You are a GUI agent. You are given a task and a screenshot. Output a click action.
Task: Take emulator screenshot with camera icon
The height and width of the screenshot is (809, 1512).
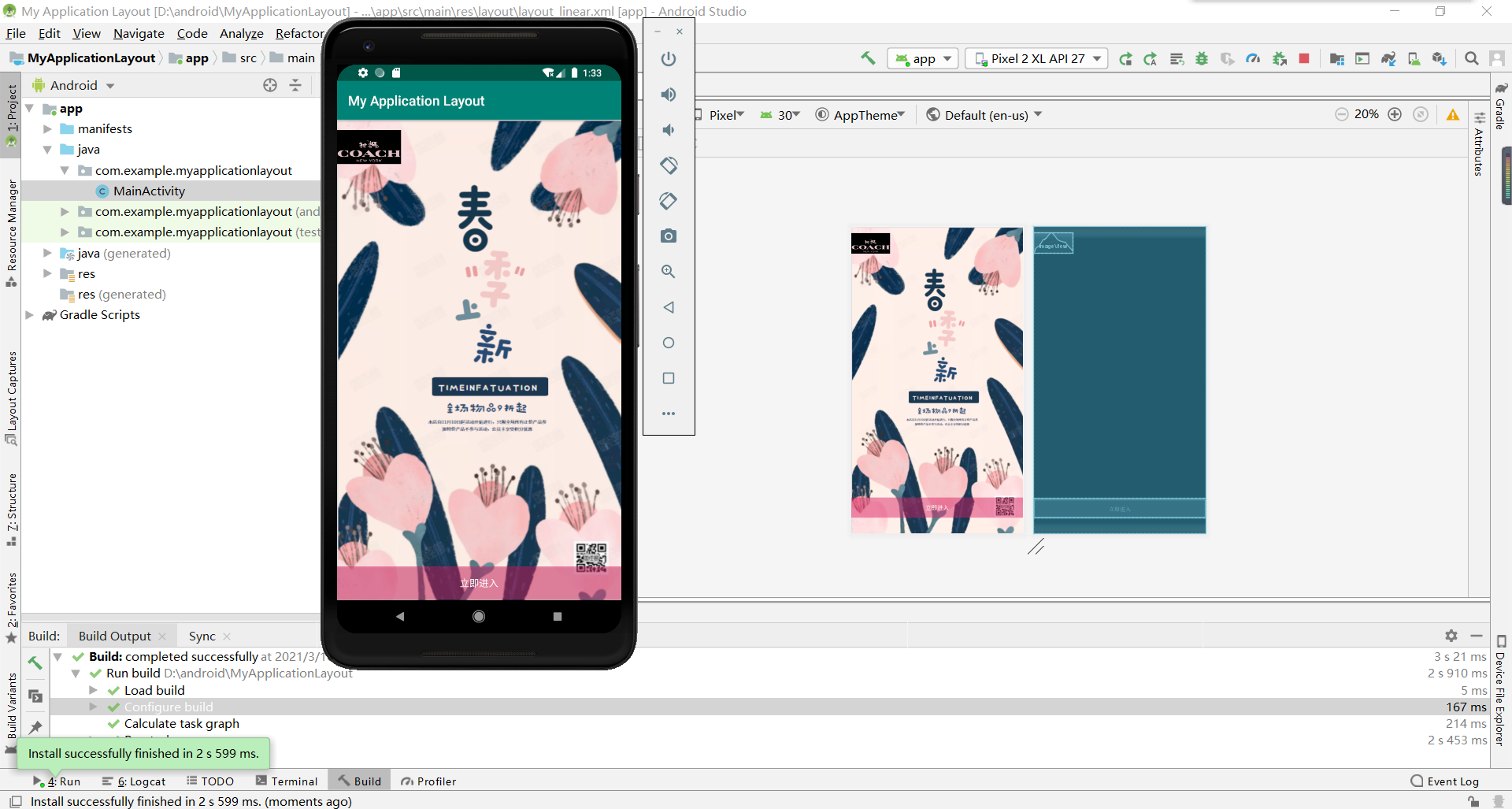click(669, 236)
